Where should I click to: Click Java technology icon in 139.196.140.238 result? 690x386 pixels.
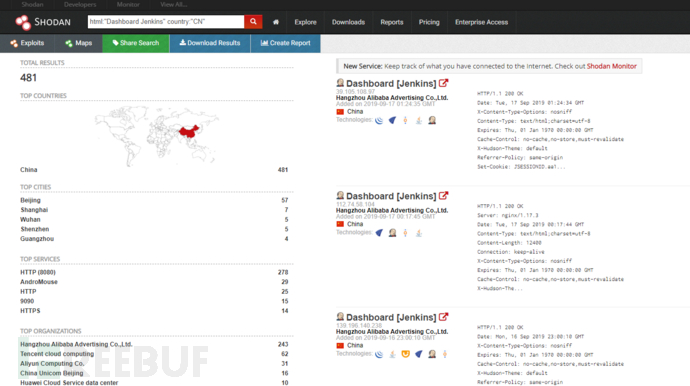tap(392, 354)
